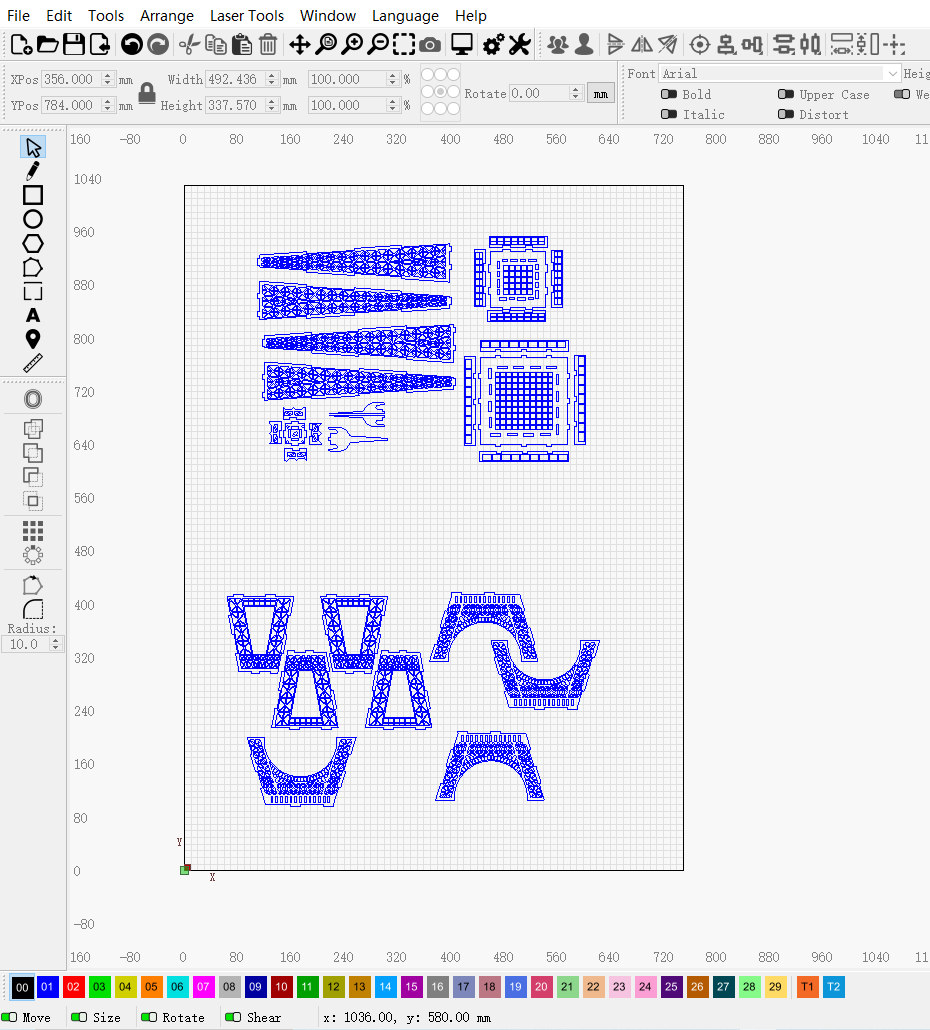Toggle the Rotate switch in status bar

(x=149, y=1017)
